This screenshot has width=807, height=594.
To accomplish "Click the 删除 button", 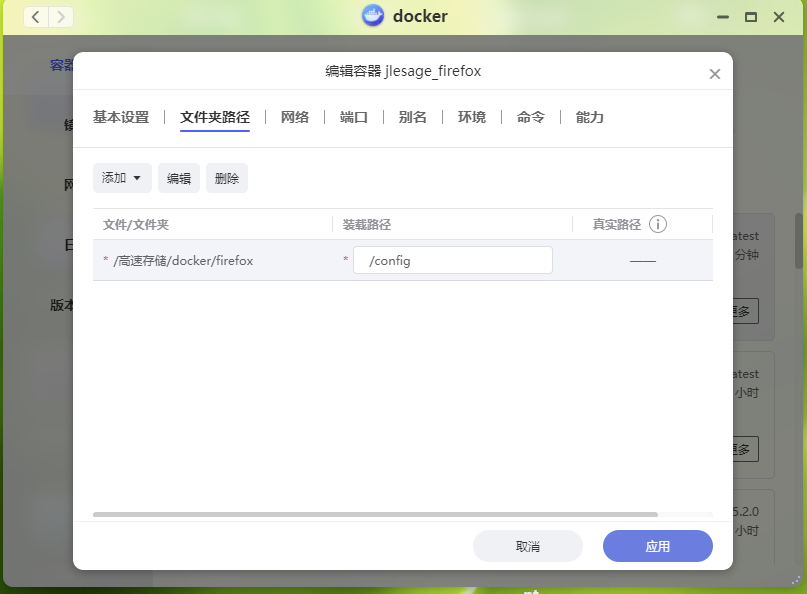I will point(227,178).
